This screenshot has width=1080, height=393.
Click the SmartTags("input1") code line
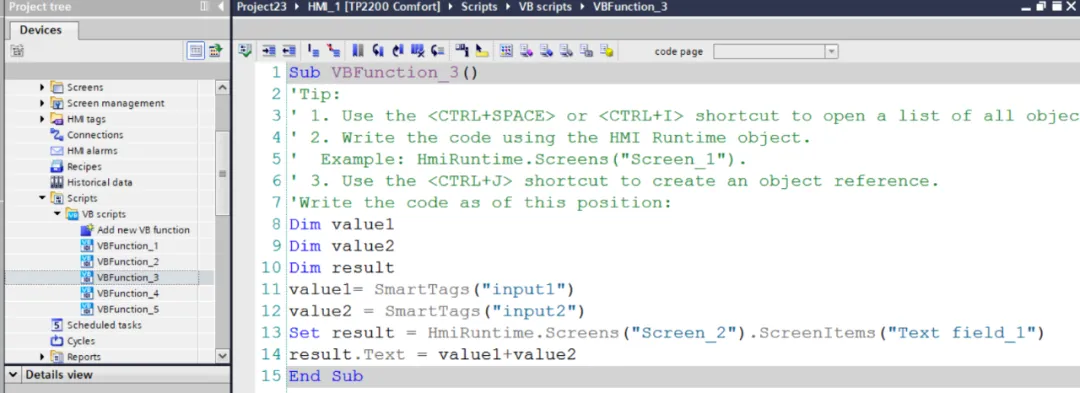tap(430, 289)
